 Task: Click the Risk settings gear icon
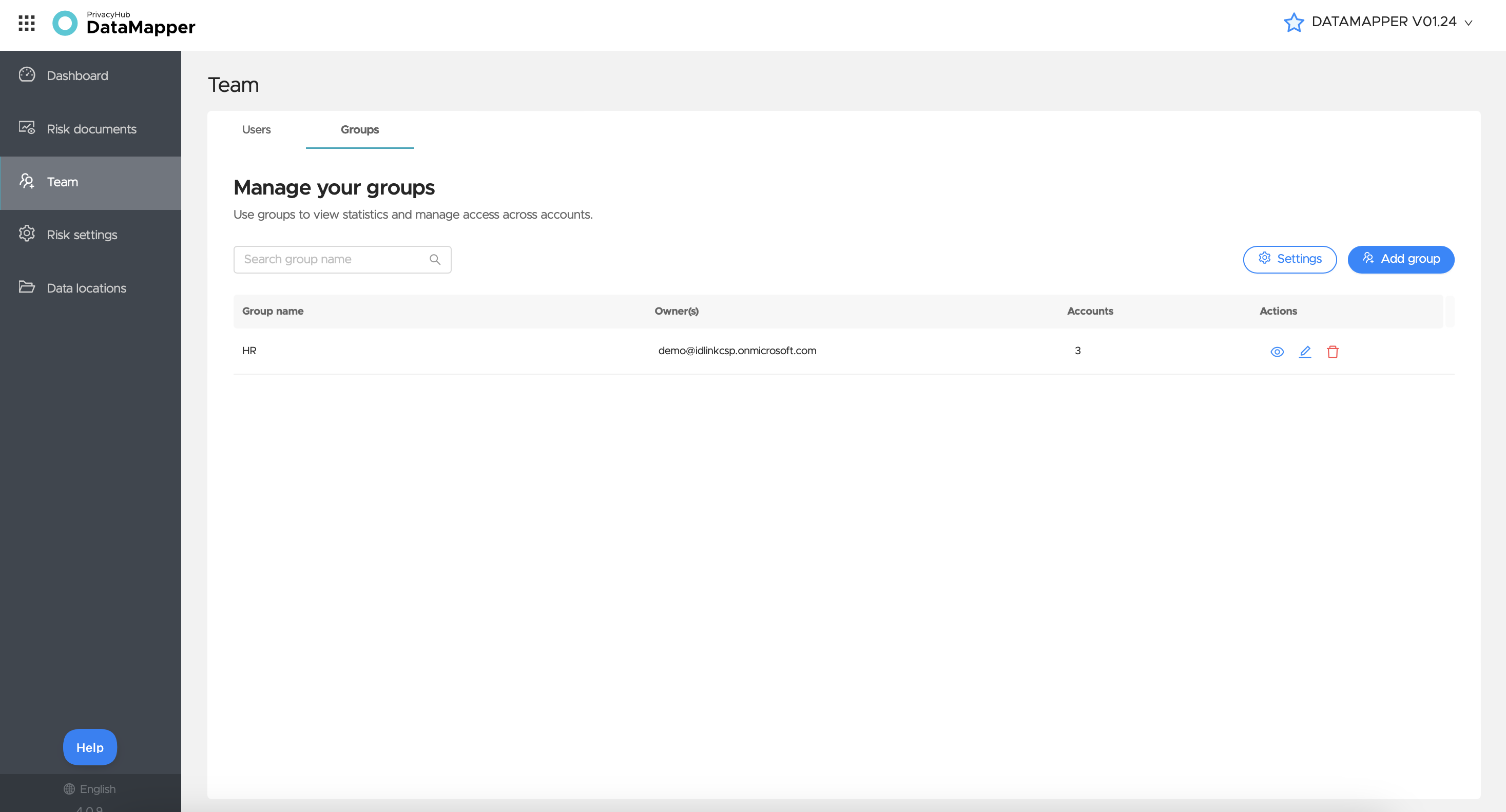point(27,234)
